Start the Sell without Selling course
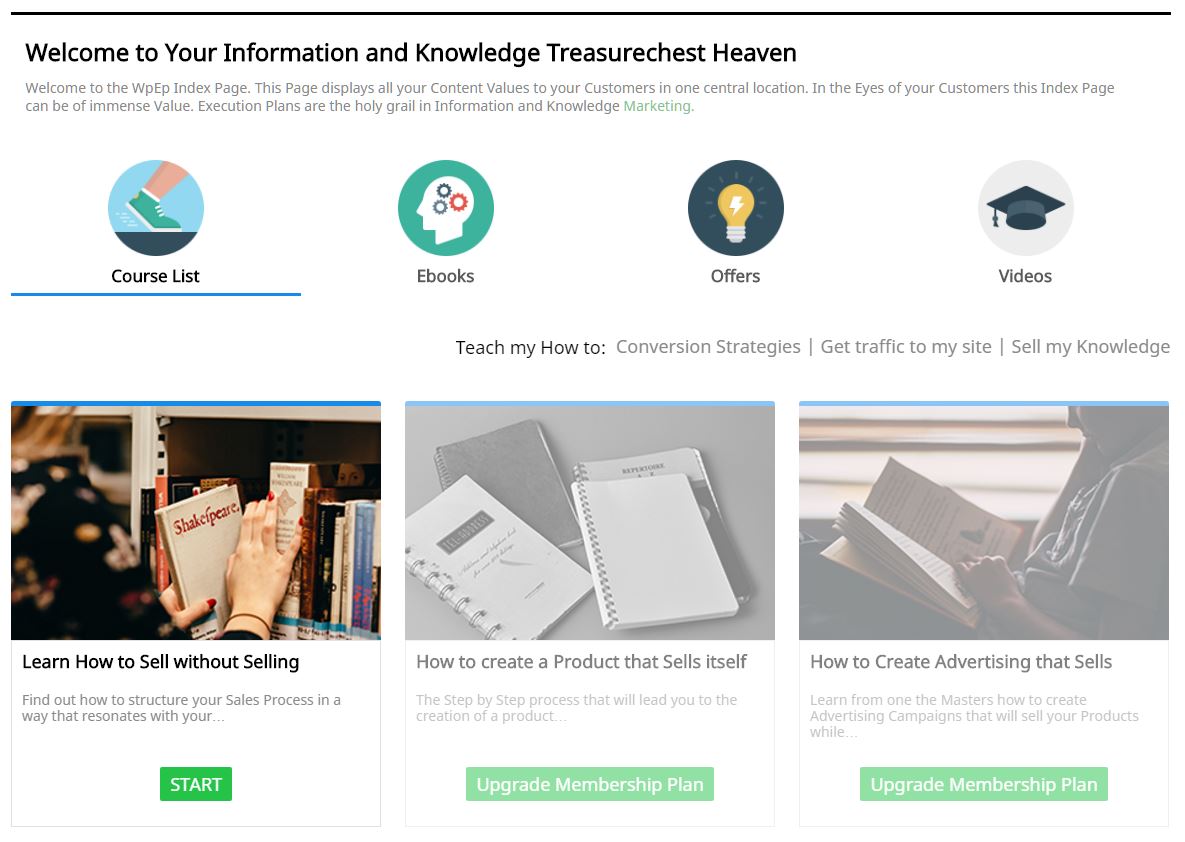 (196, 785)
